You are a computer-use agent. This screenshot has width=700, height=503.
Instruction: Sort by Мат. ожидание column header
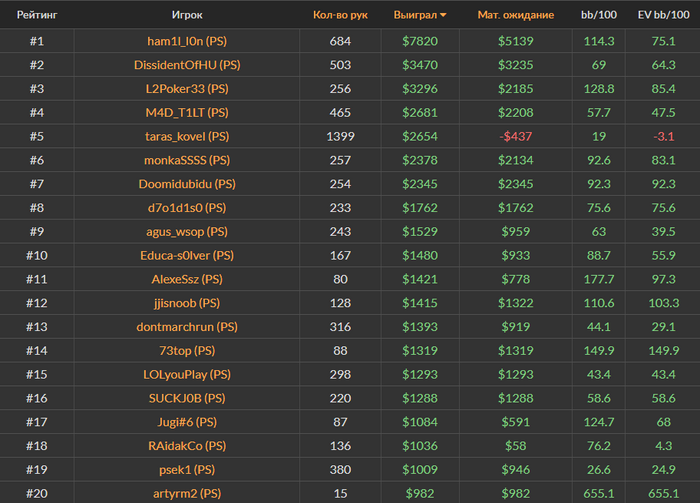[516, 15]
